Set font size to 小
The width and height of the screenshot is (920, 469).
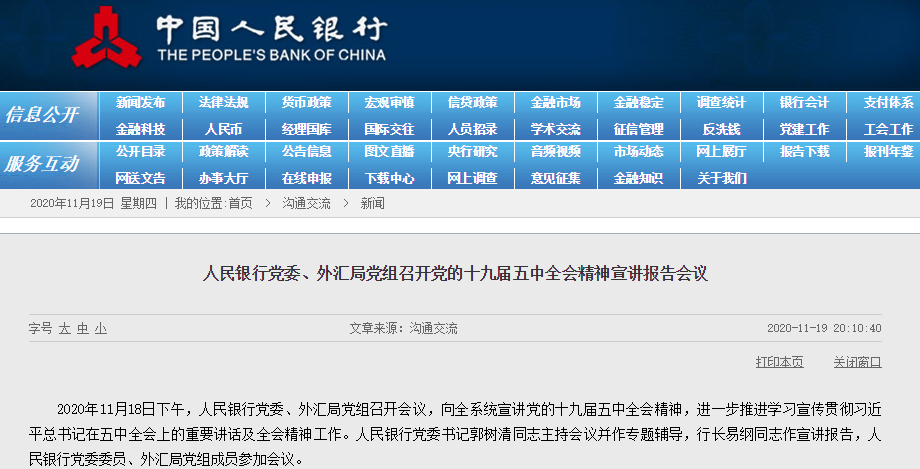[101, 328]
